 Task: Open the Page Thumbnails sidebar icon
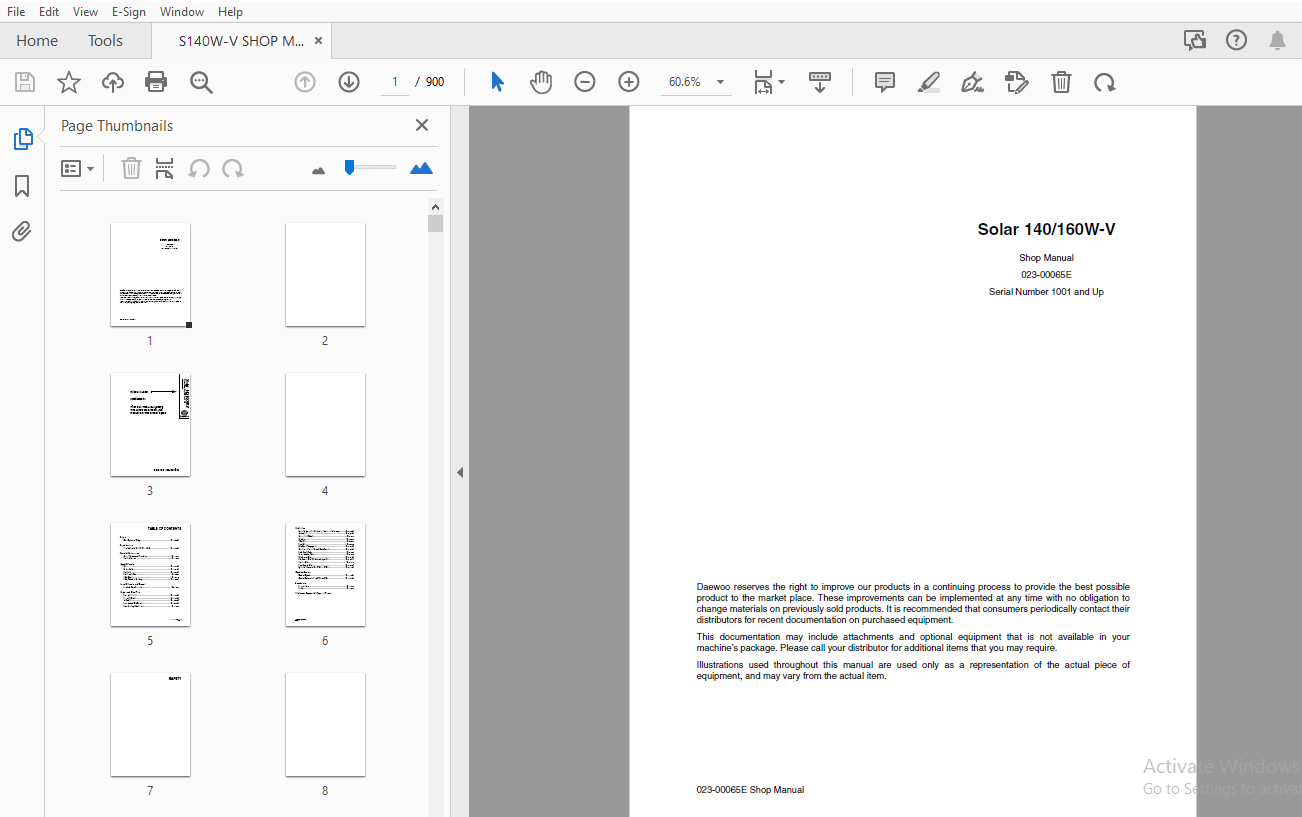point(22,139)
